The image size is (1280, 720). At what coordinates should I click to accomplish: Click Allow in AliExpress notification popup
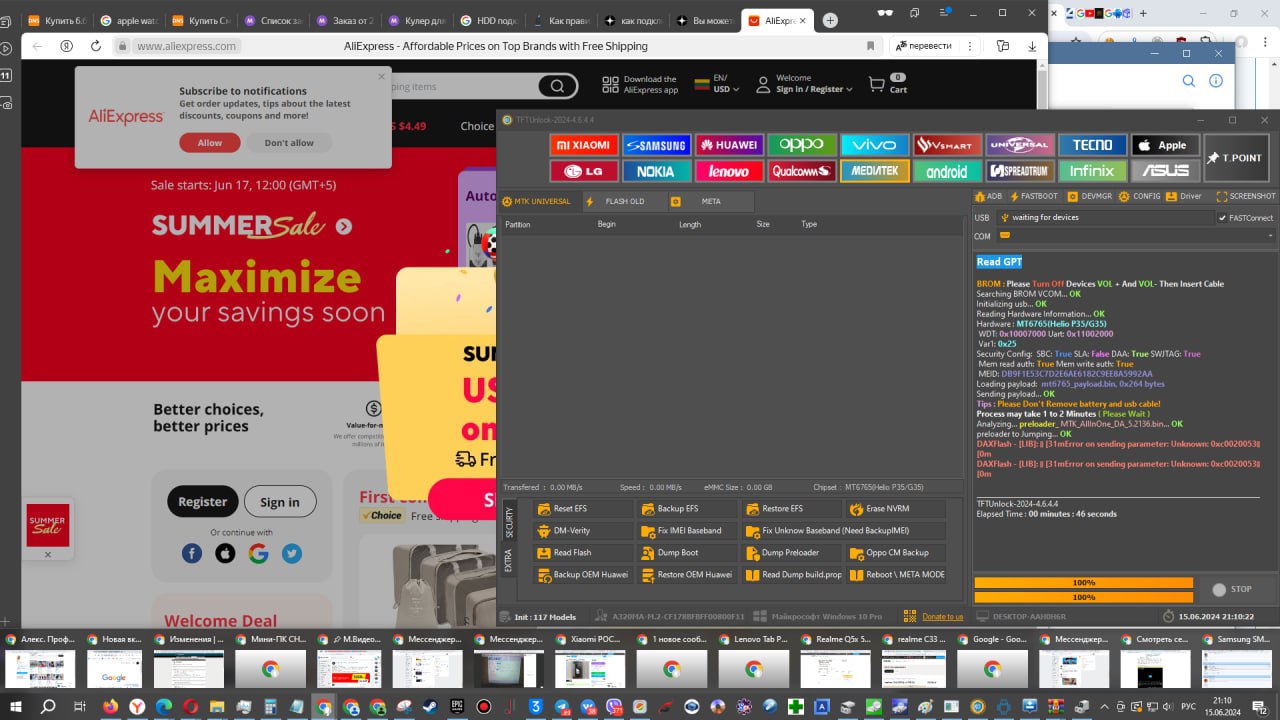tap(210, 143)
